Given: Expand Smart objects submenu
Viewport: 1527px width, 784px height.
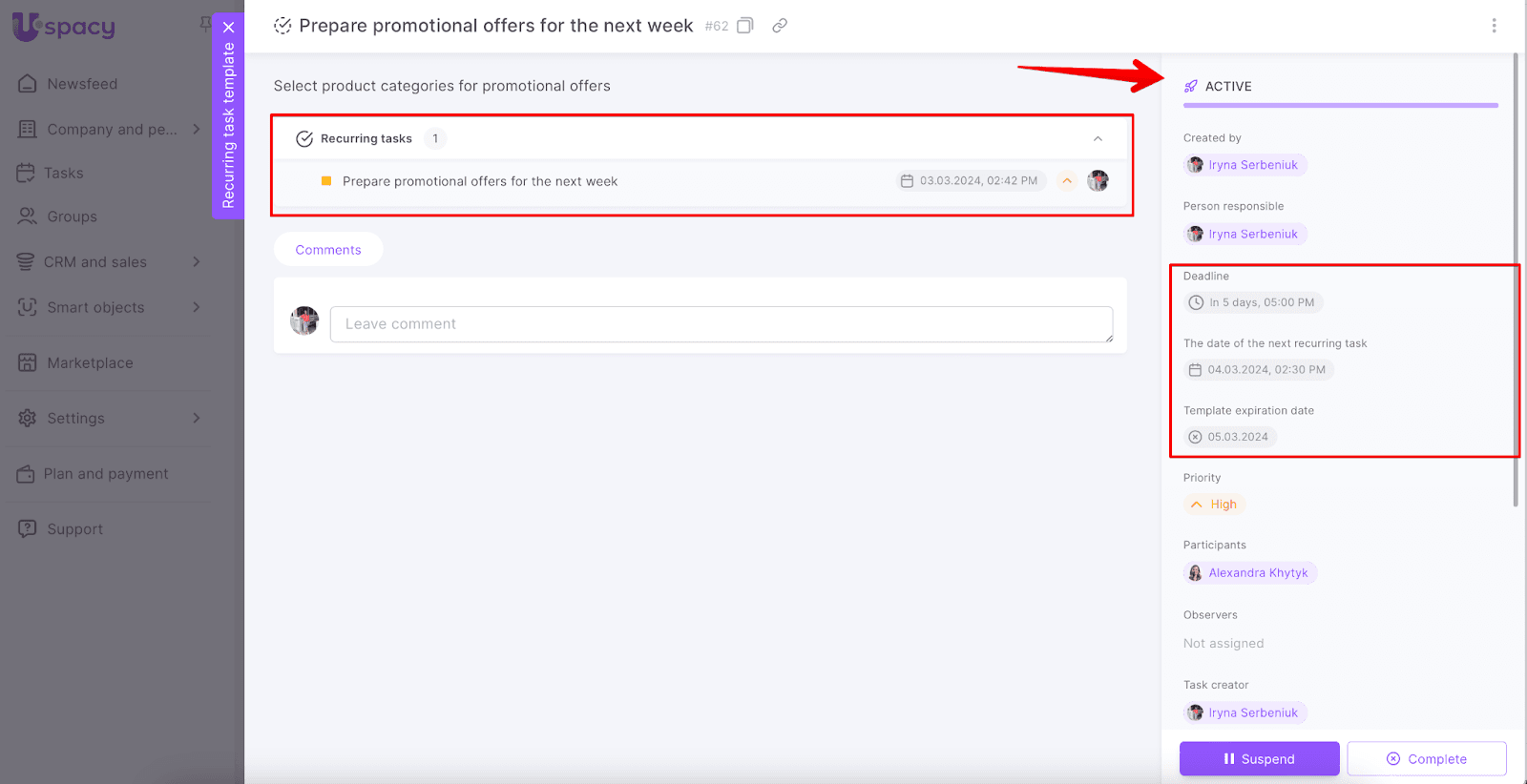Looking at the screenshot, I should [x=197, y=307].
